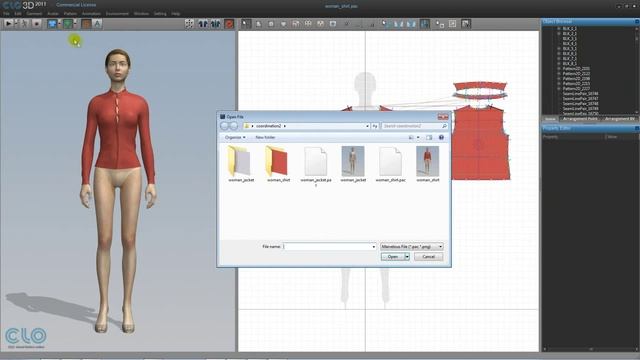Open the Environment menu
640x360 pixels.
(x=117, y=13)
